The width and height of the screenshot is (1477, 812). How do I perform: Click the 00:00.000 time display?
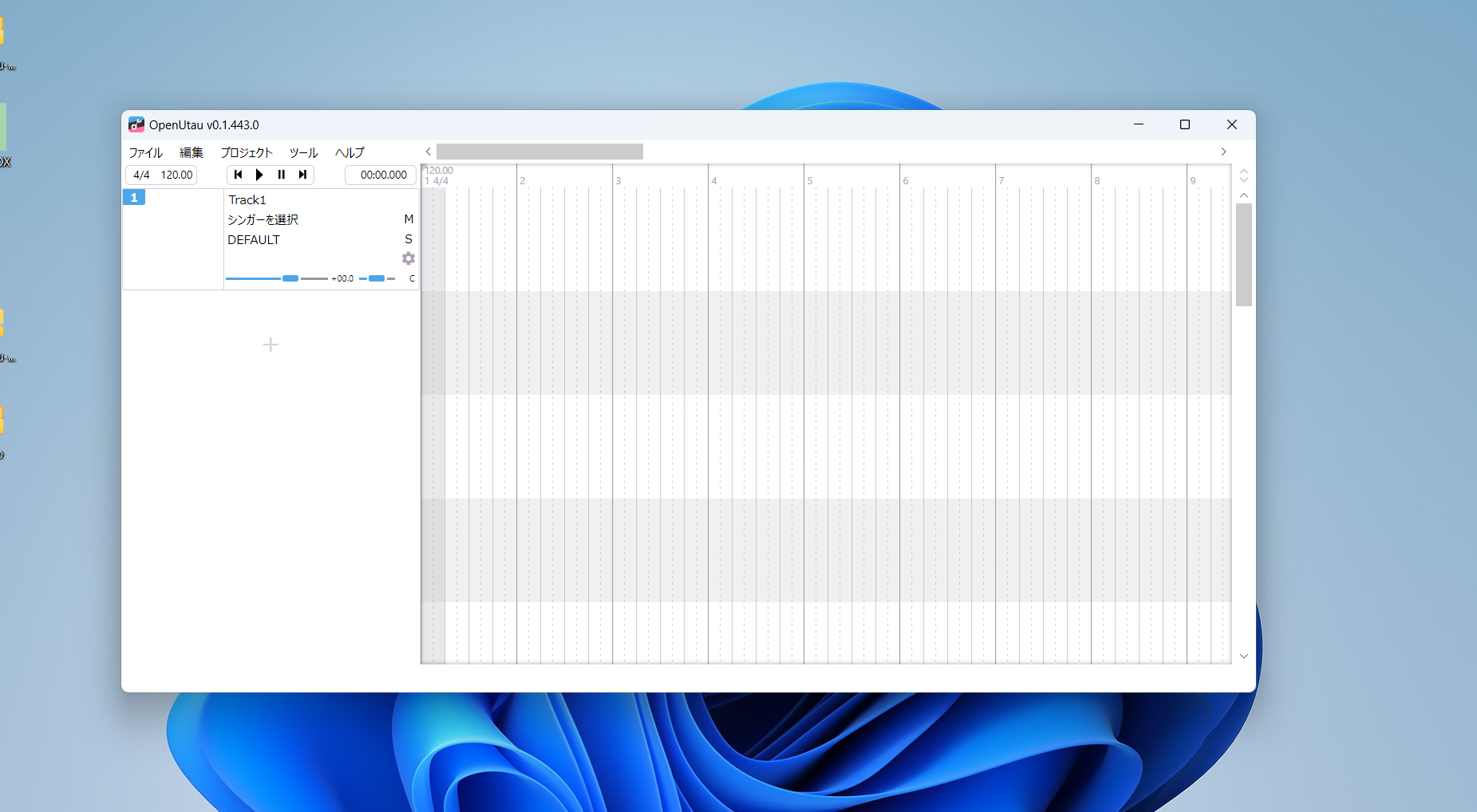pos(380,175)
